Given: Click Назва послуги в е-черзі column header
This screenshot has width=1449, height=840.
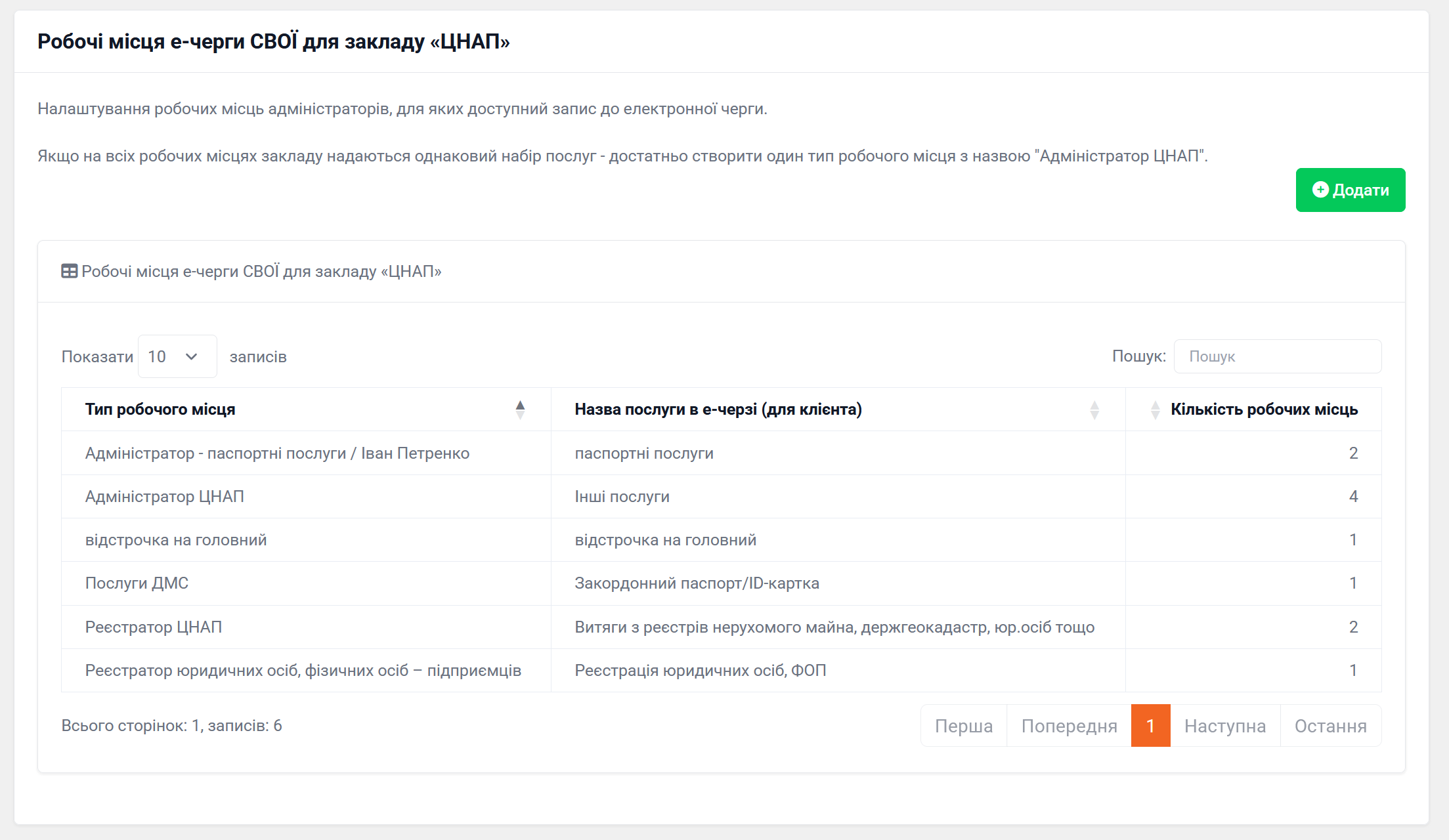Looking at the screenshot, I should point(718,409).
